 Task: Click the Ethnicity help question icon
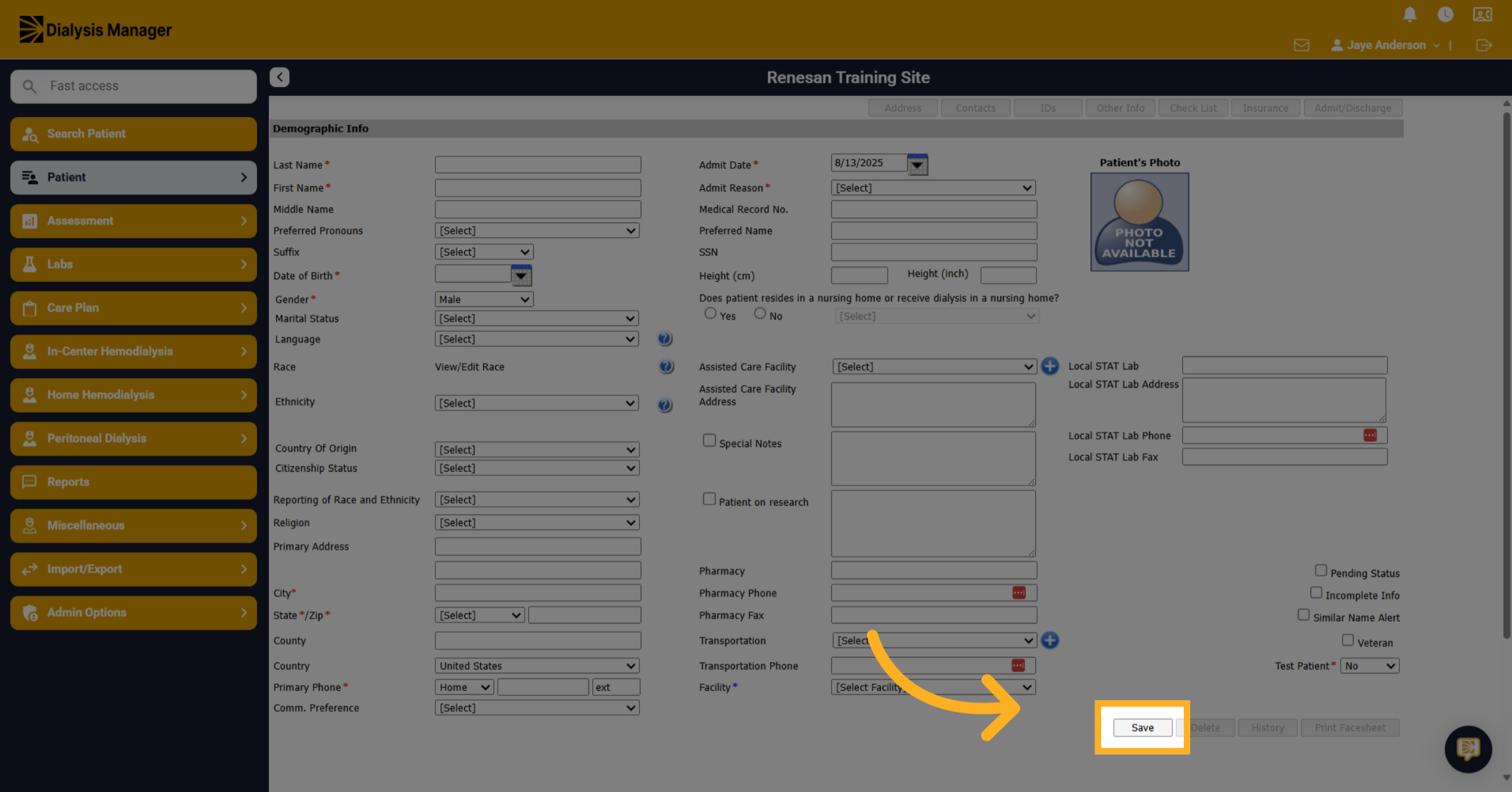[x=665, y=405]
